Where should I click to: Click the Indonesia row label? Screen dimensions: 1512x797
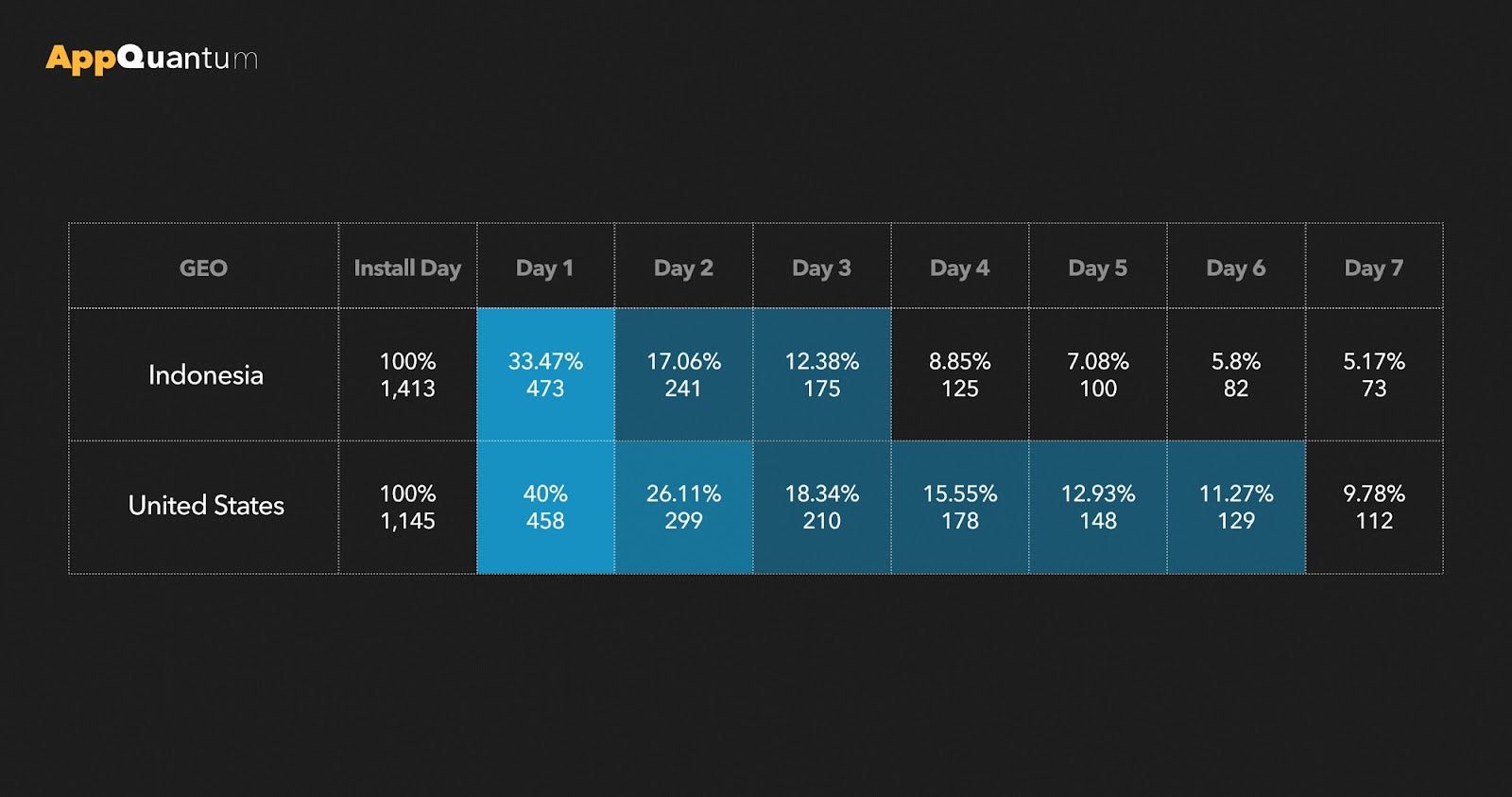point(205,375)
